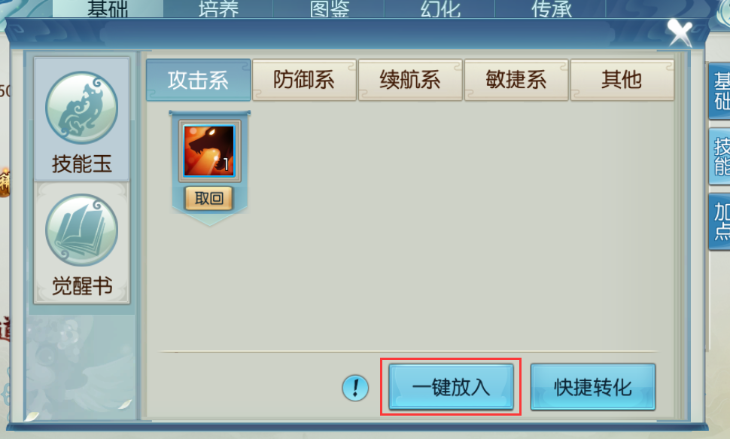Click the exclamation info icon
This screenshot has height=439, width=730.
355,388
